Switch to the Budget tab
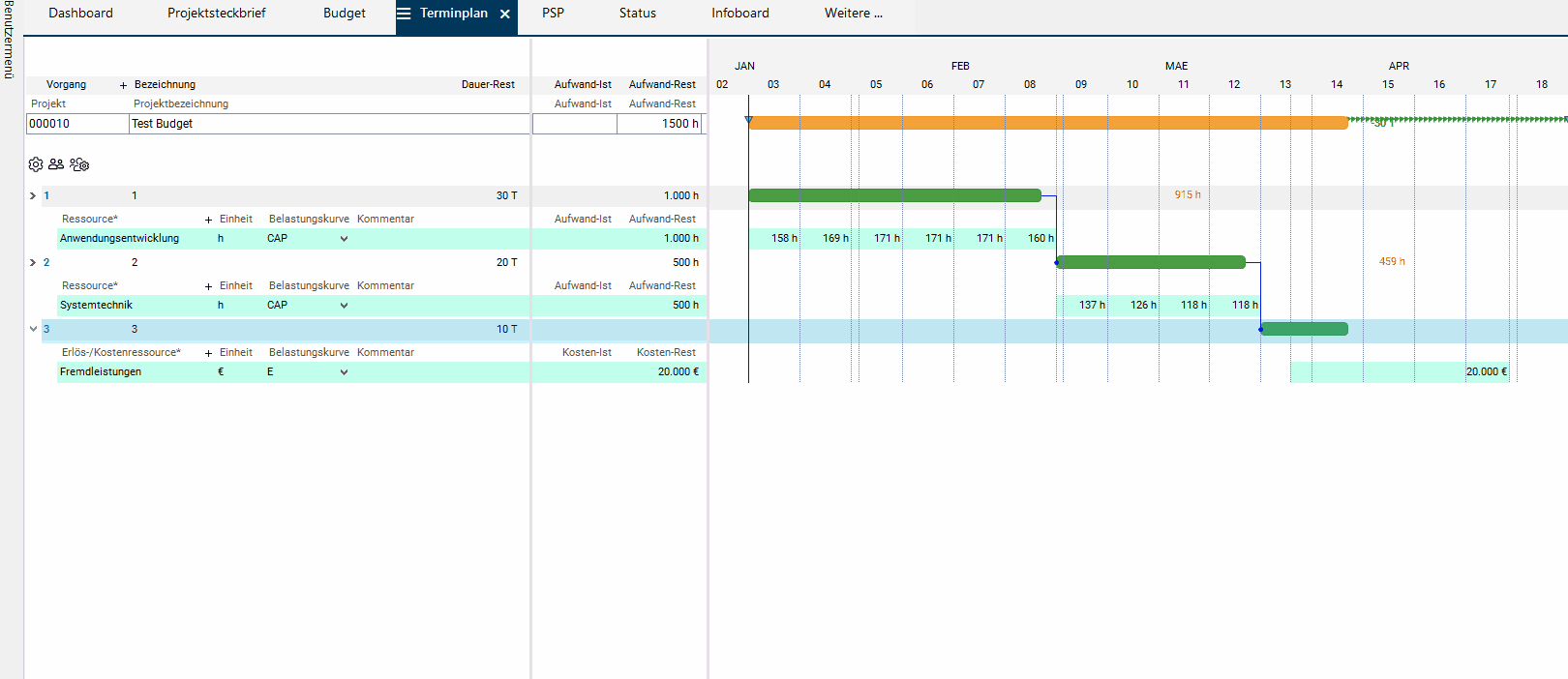This screenshot has height=679, width=1568. [x=344, y=14]
